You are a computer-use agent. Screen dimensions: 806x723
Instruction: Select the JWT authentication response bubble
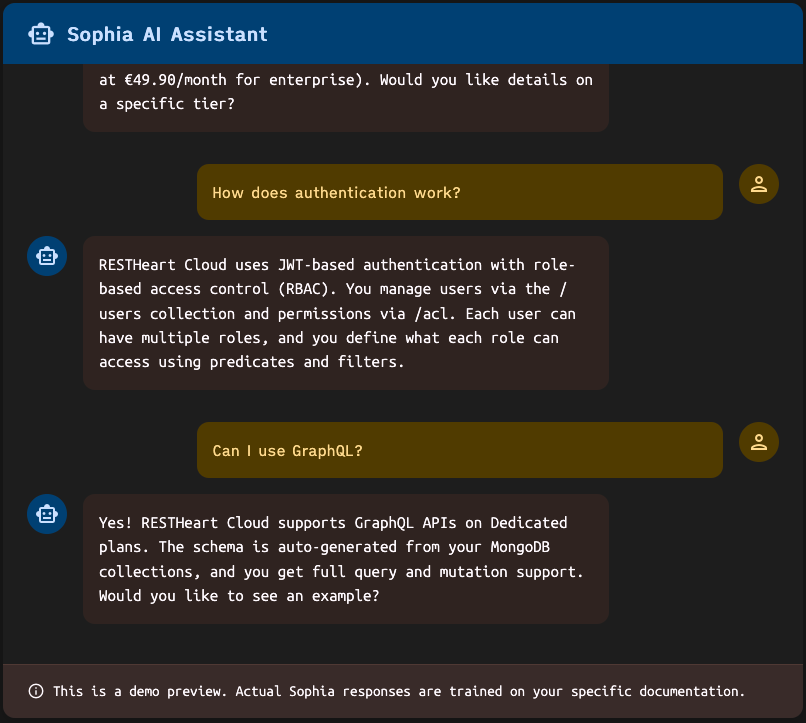pyautogui.click(x=346, y=313)
